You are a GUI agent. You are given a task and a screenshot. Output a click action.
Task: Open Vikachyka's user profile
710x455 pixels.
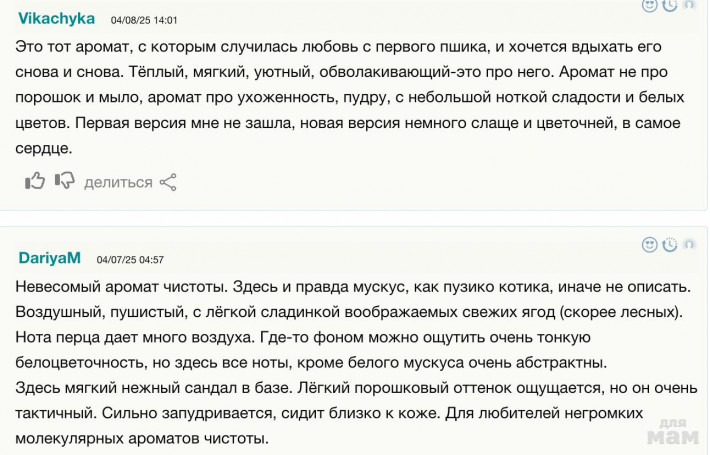click(x=57, y=19)
